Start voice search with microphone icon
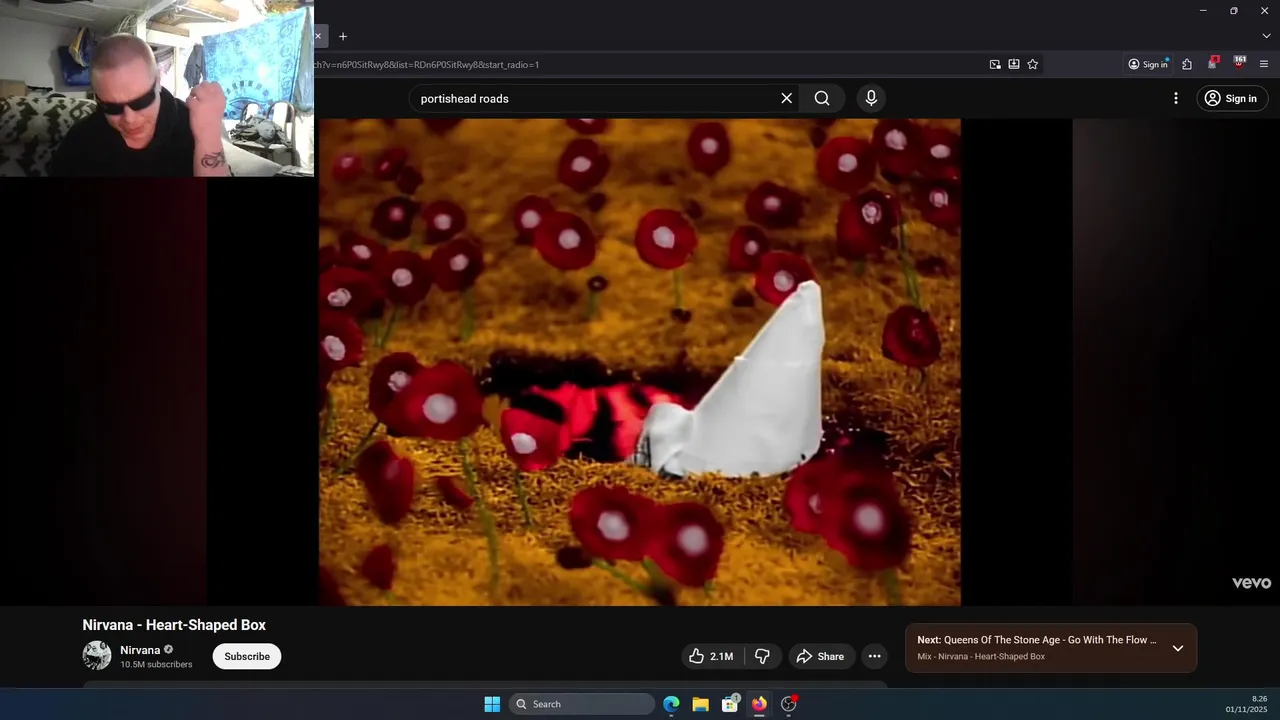The height and width of the screenshot is (720, 1280). 871,98
